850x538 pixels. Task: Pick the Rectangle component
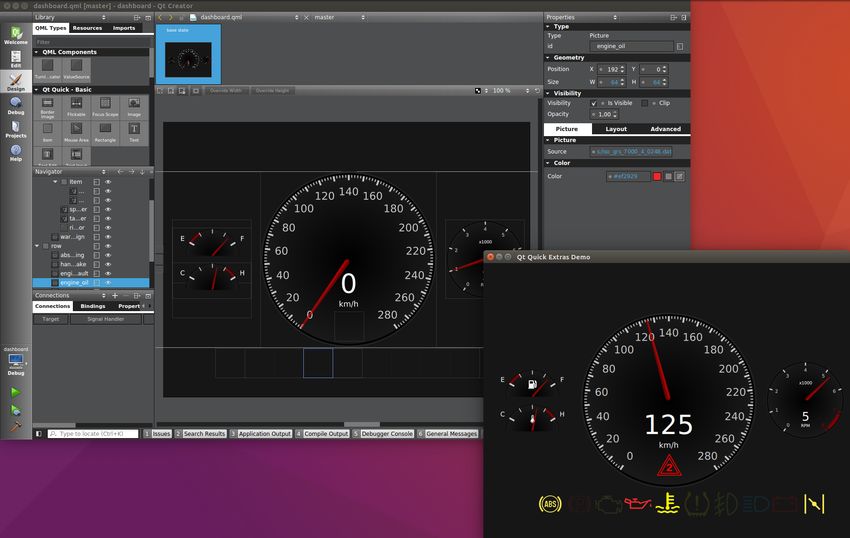pos(105,133)
